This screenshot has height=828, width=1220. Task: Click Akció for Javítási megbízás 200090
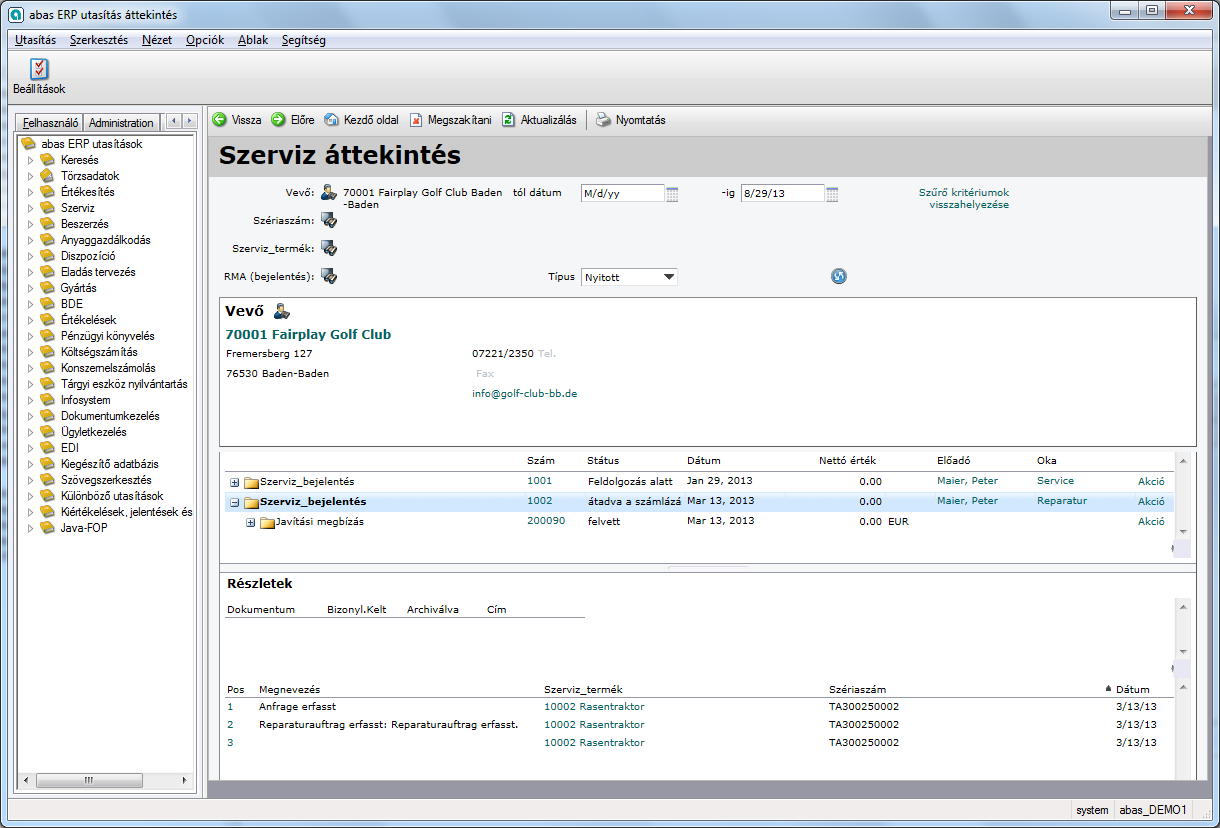click(1151, 521)
